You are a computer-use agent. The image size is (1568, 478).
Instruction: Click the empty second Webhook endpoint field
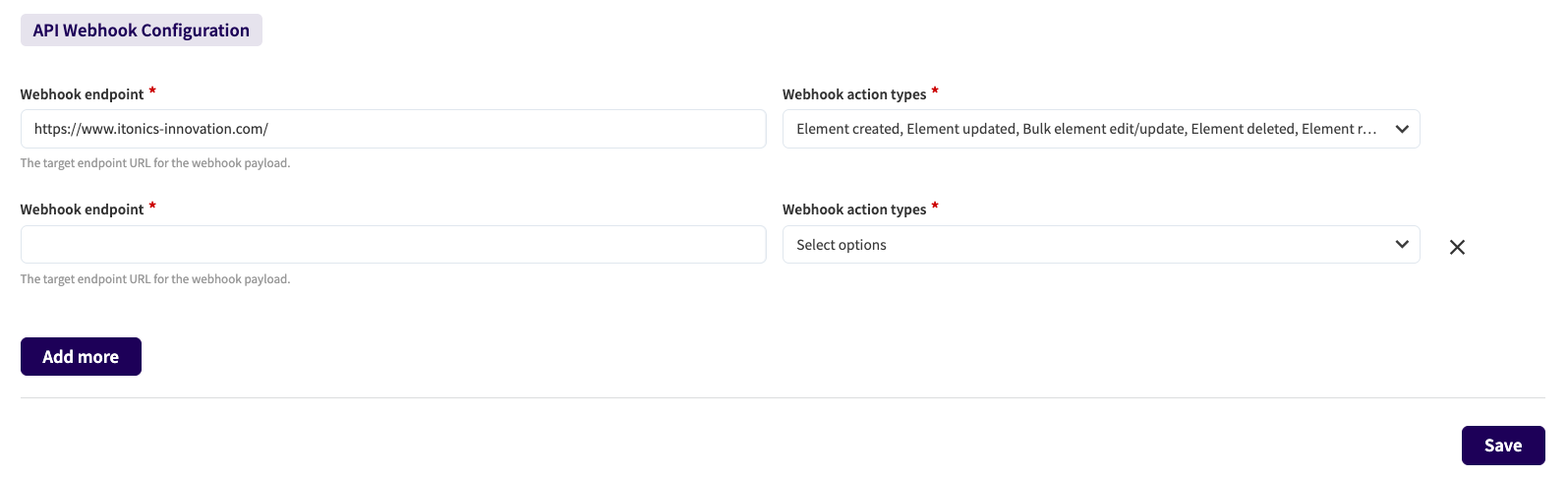coord(393,245)
